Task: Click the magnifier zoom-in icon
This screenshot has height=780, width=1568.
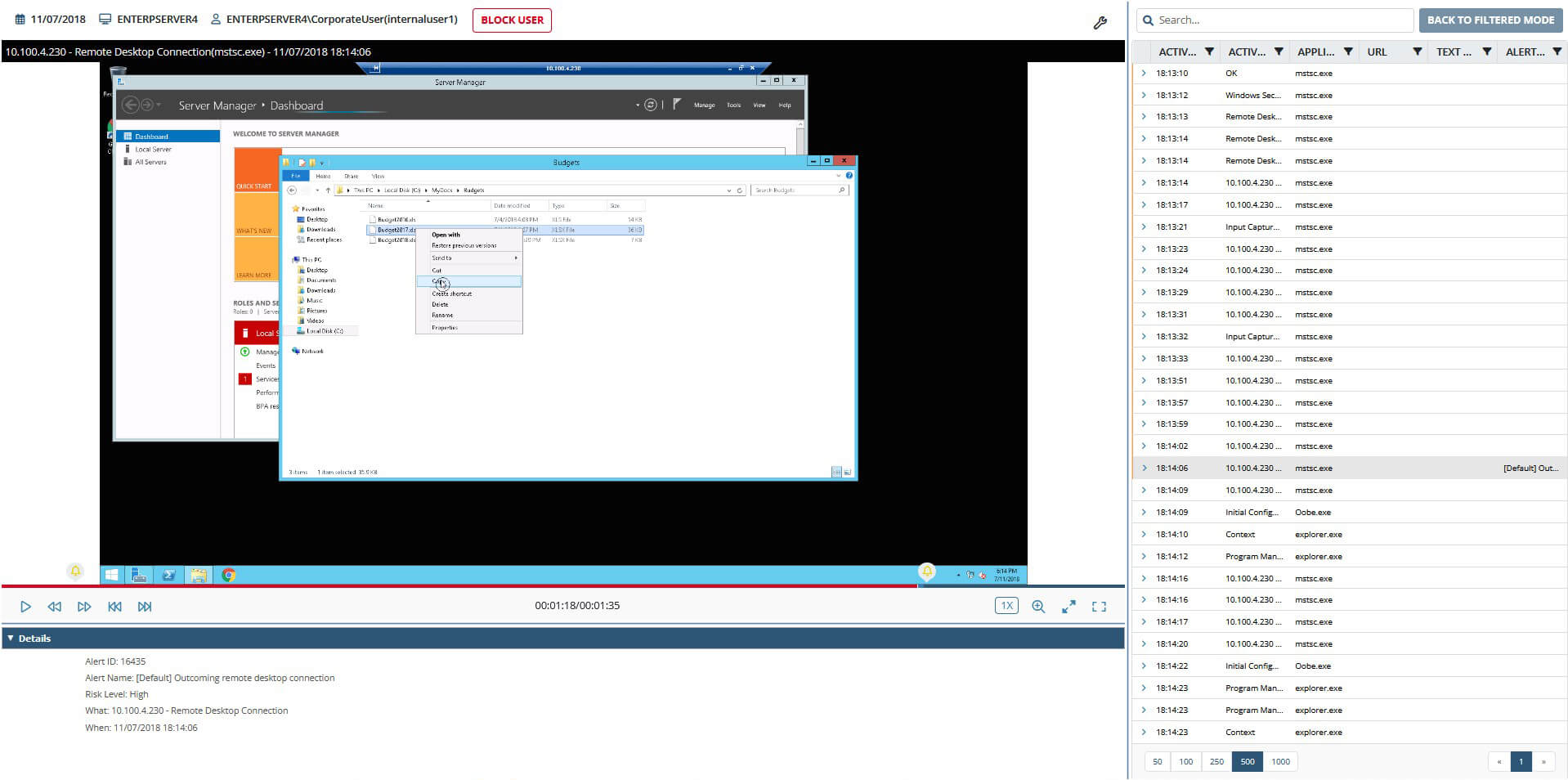Action: click(x=1038, y=607)
